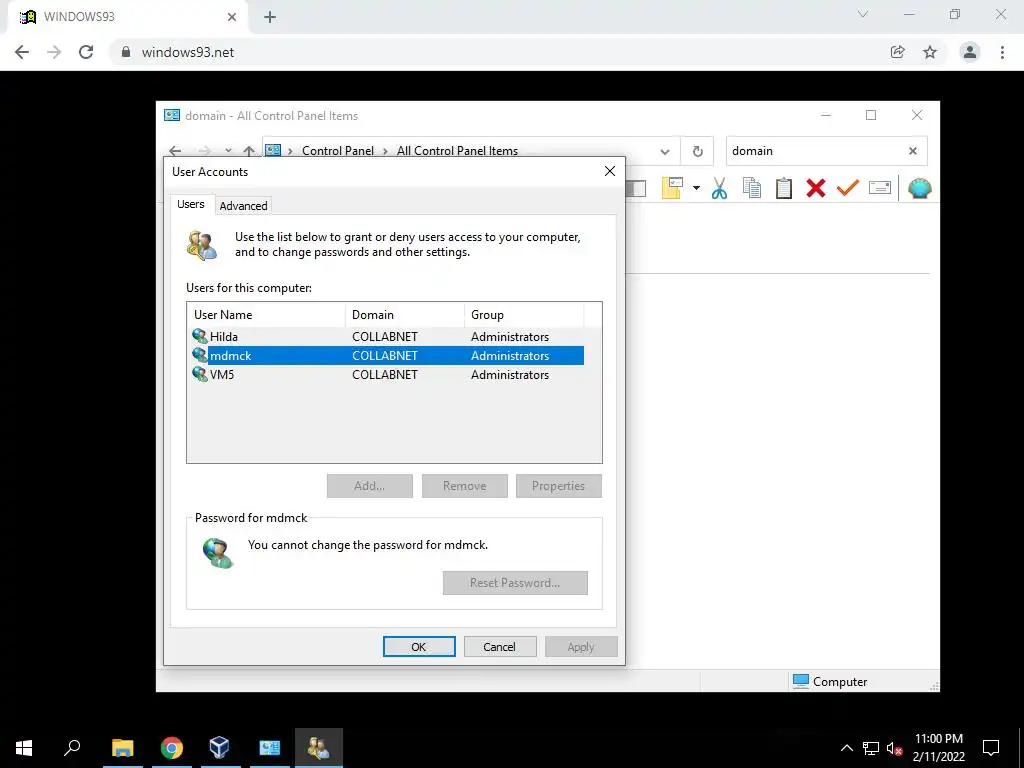Clear the 'domain' search box
Viewport: 1024px width, 768px height.
pos(913,151)
